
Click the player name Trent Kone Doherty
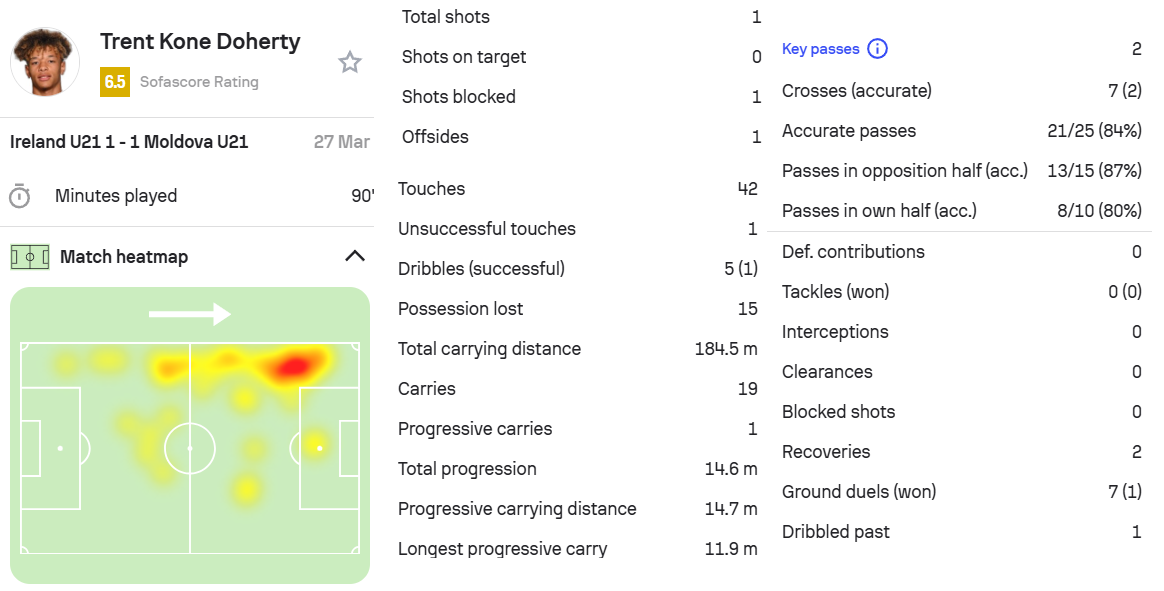point(200,42)
